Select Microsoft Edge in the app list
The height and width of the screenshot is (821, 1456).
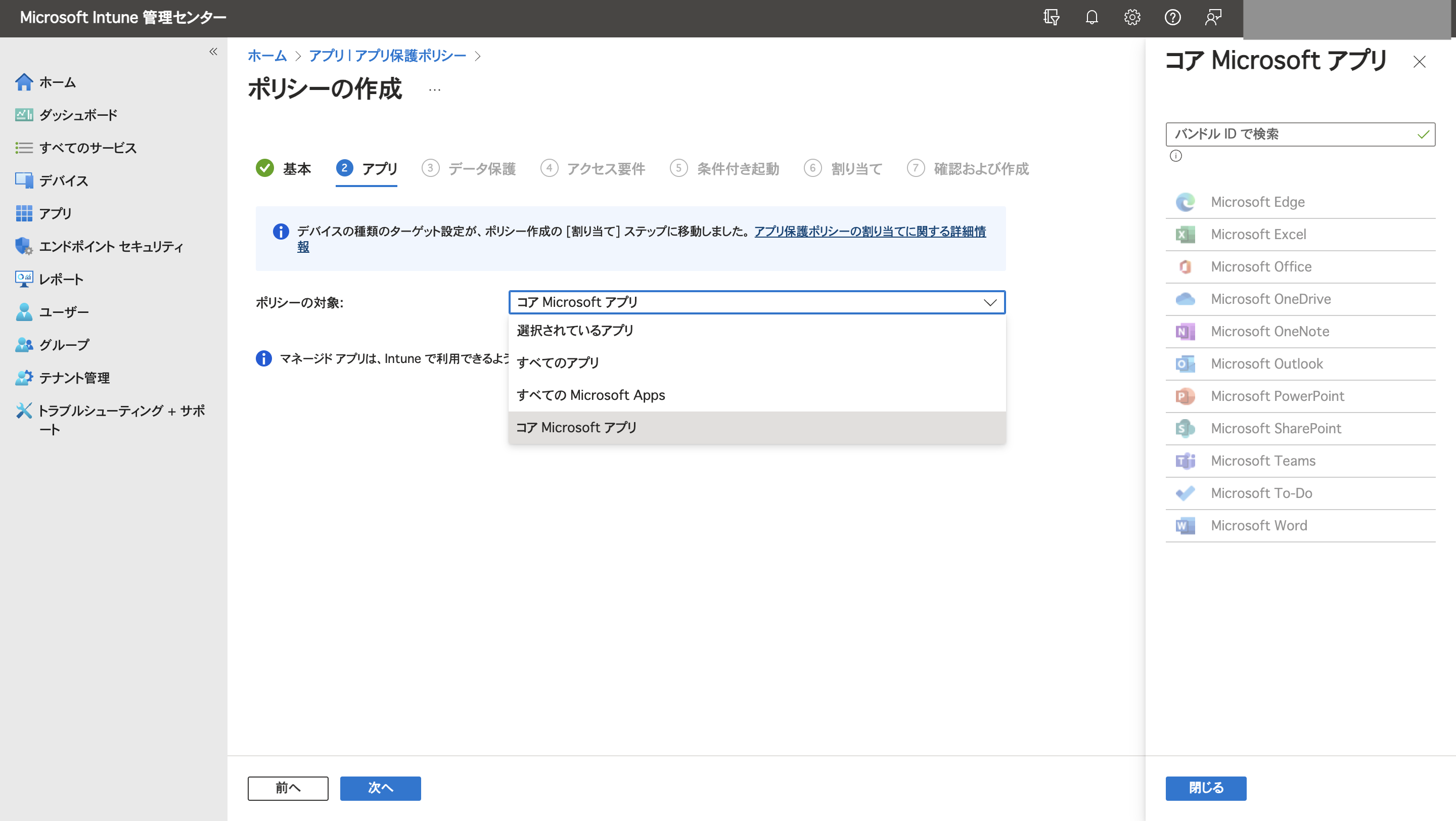click(1300, 202)
